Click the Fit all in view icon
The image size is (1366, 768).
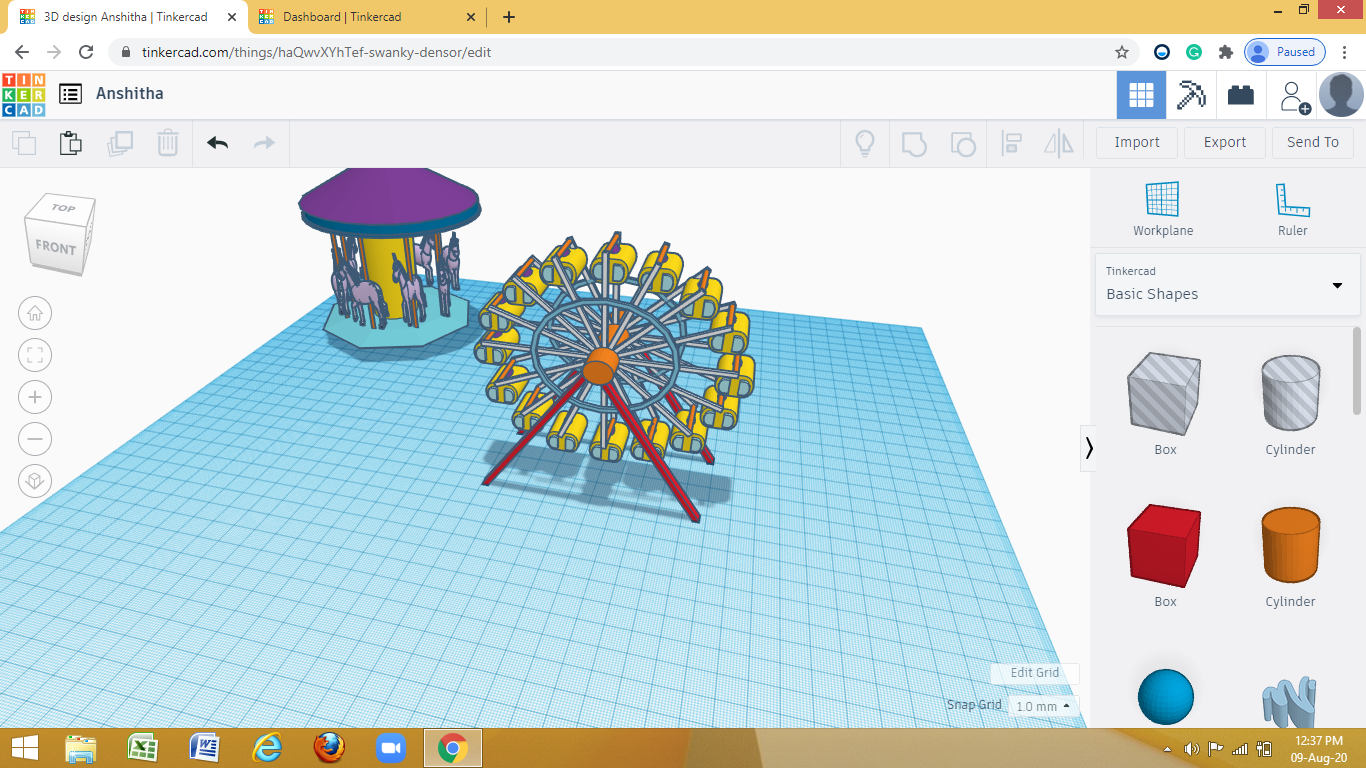pyautogui.click(x=35, y=355)
